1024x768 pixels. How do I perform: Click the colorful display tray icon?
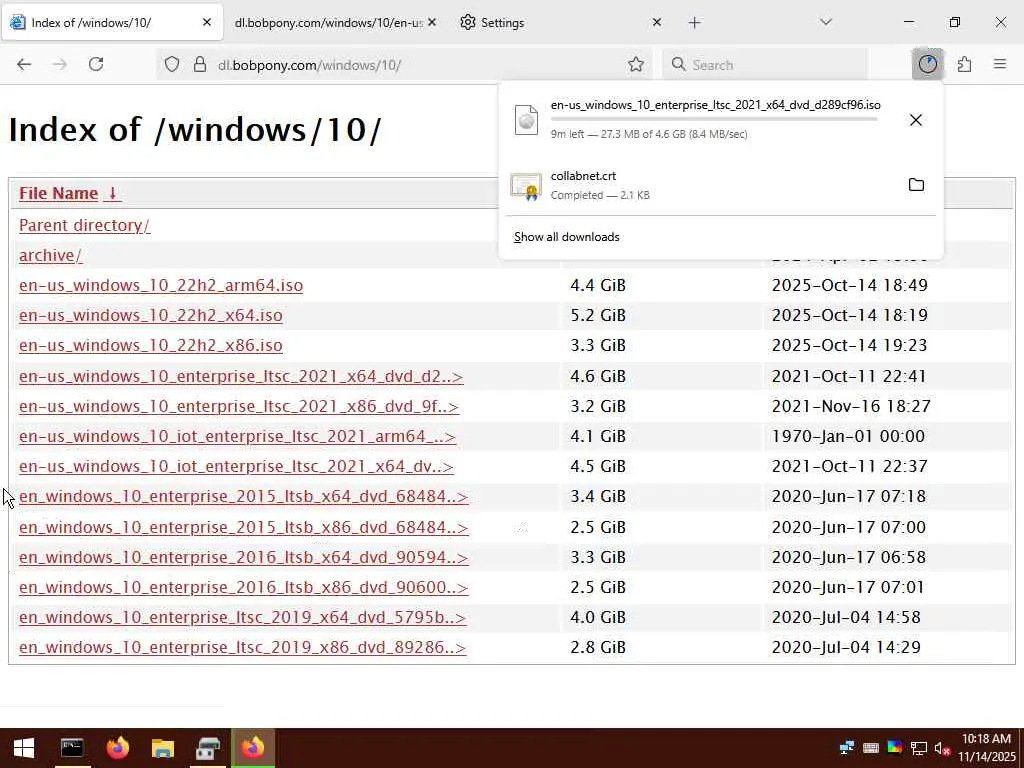pos(895,748)
